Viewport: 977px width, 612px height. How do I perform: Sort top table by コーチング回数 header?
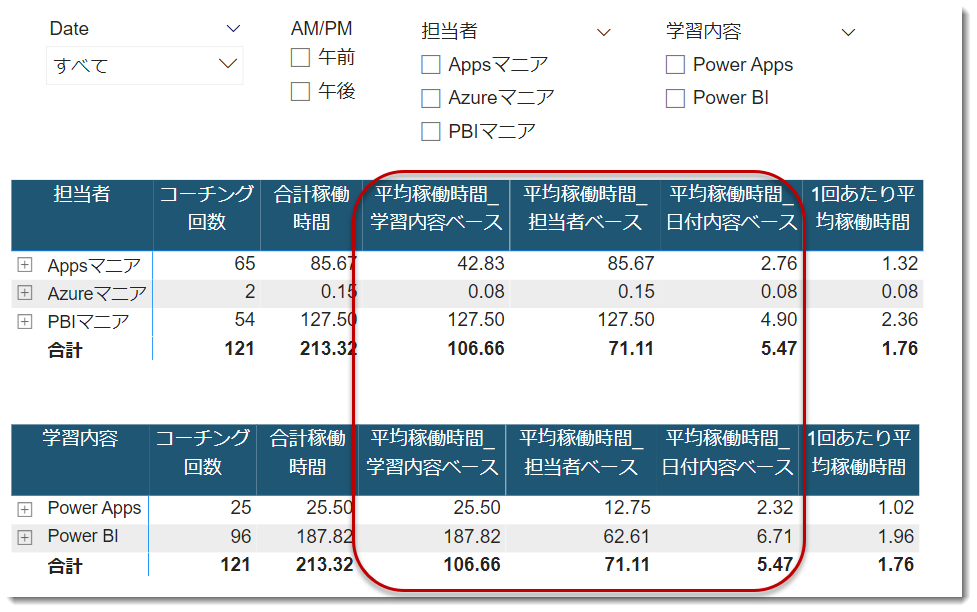(207, 216)
